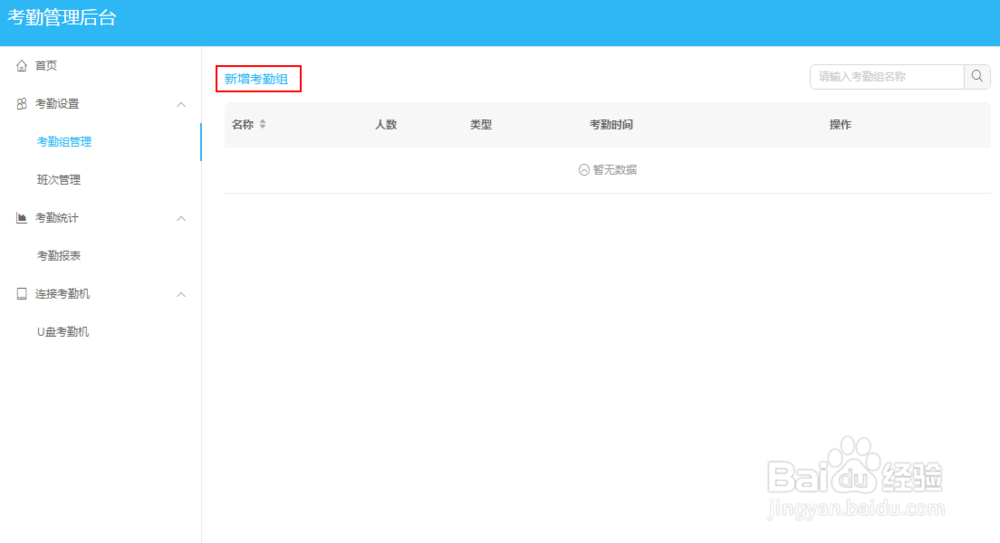Click the 考勤设置 settings icon
The height and width of the screenshot is (543, 1000).
[x=22, y=104]
